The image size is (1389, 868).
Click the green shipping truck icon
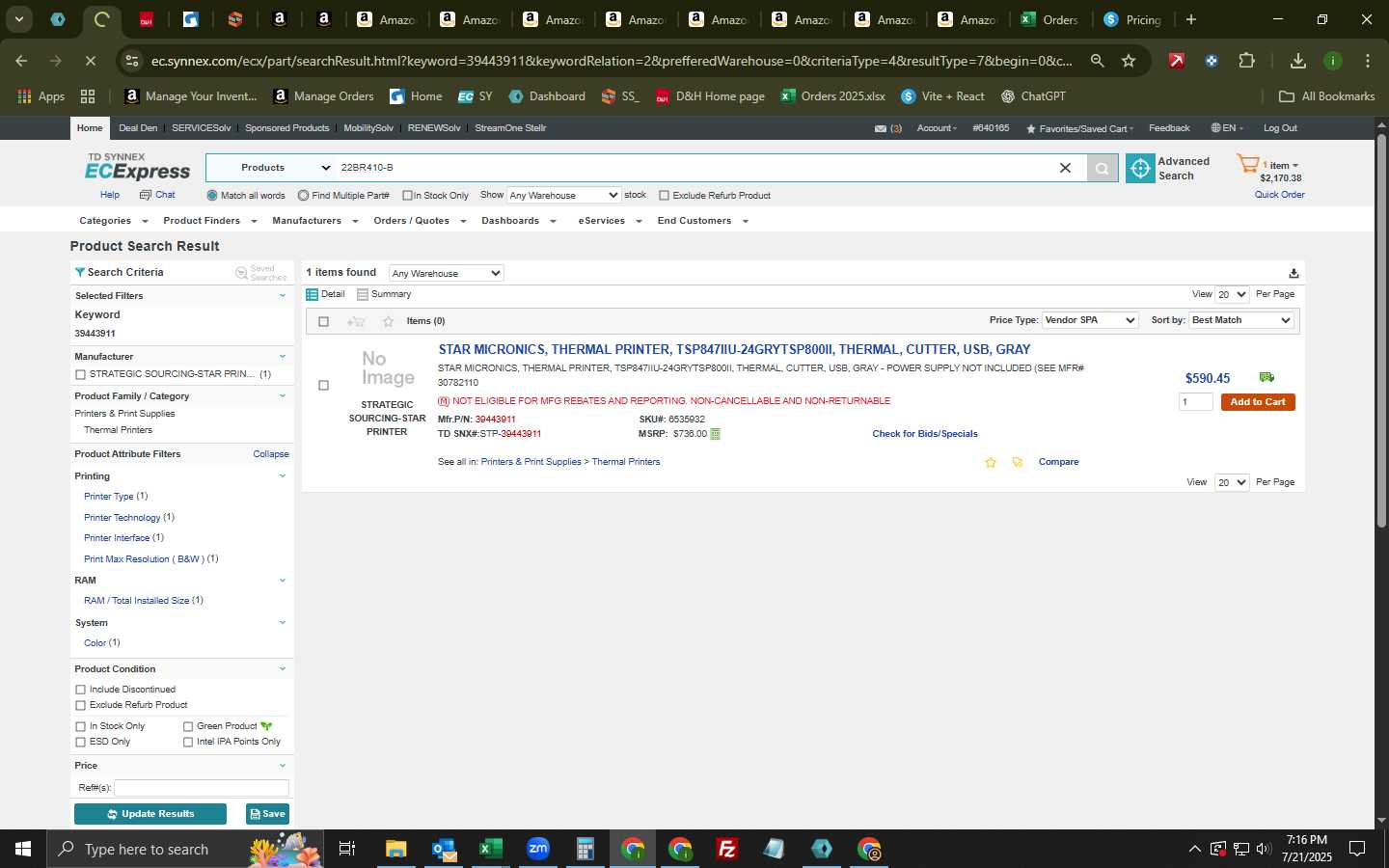pos(1266,377)
